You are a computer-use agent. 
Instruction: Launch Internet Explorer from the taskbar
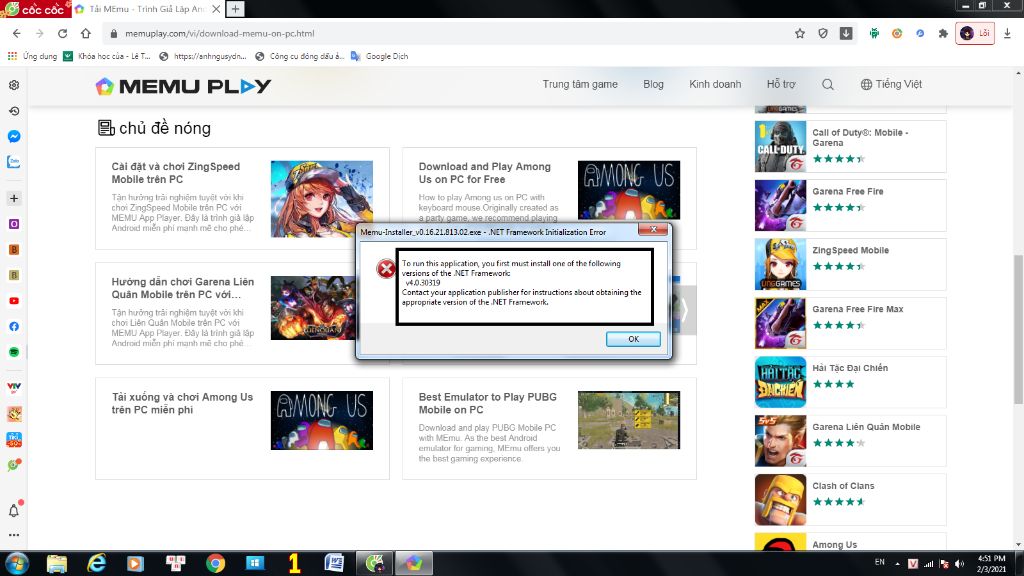pos(97,563)
